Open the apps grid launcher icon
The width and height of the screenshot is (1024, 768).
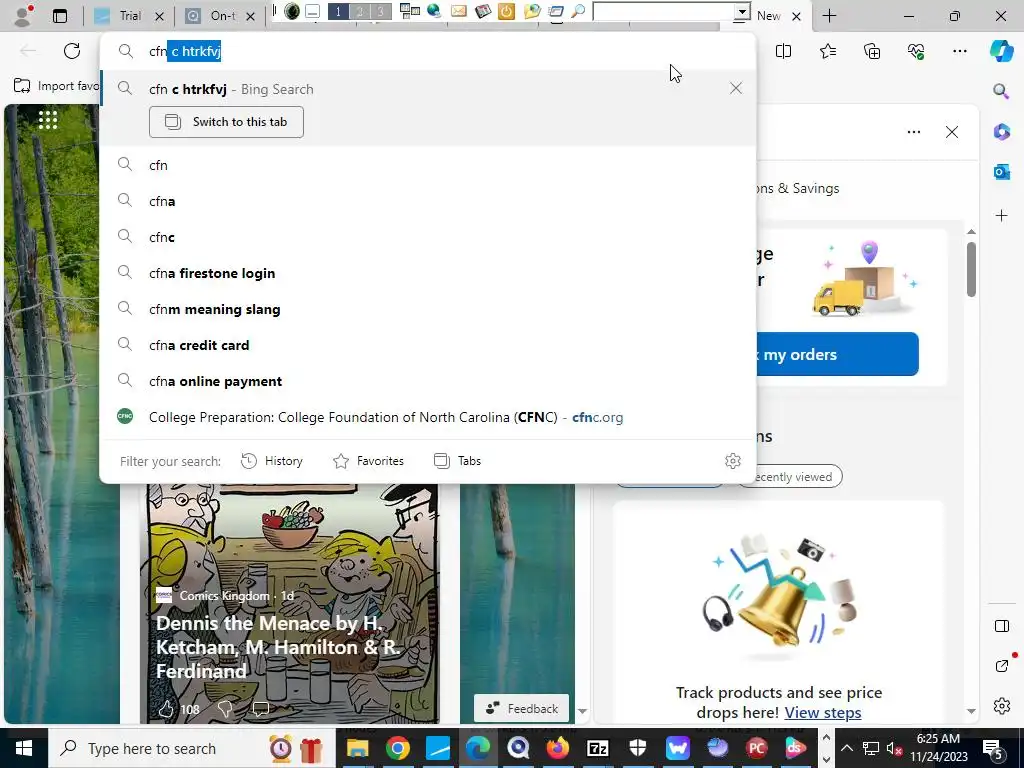coord(48,120)
